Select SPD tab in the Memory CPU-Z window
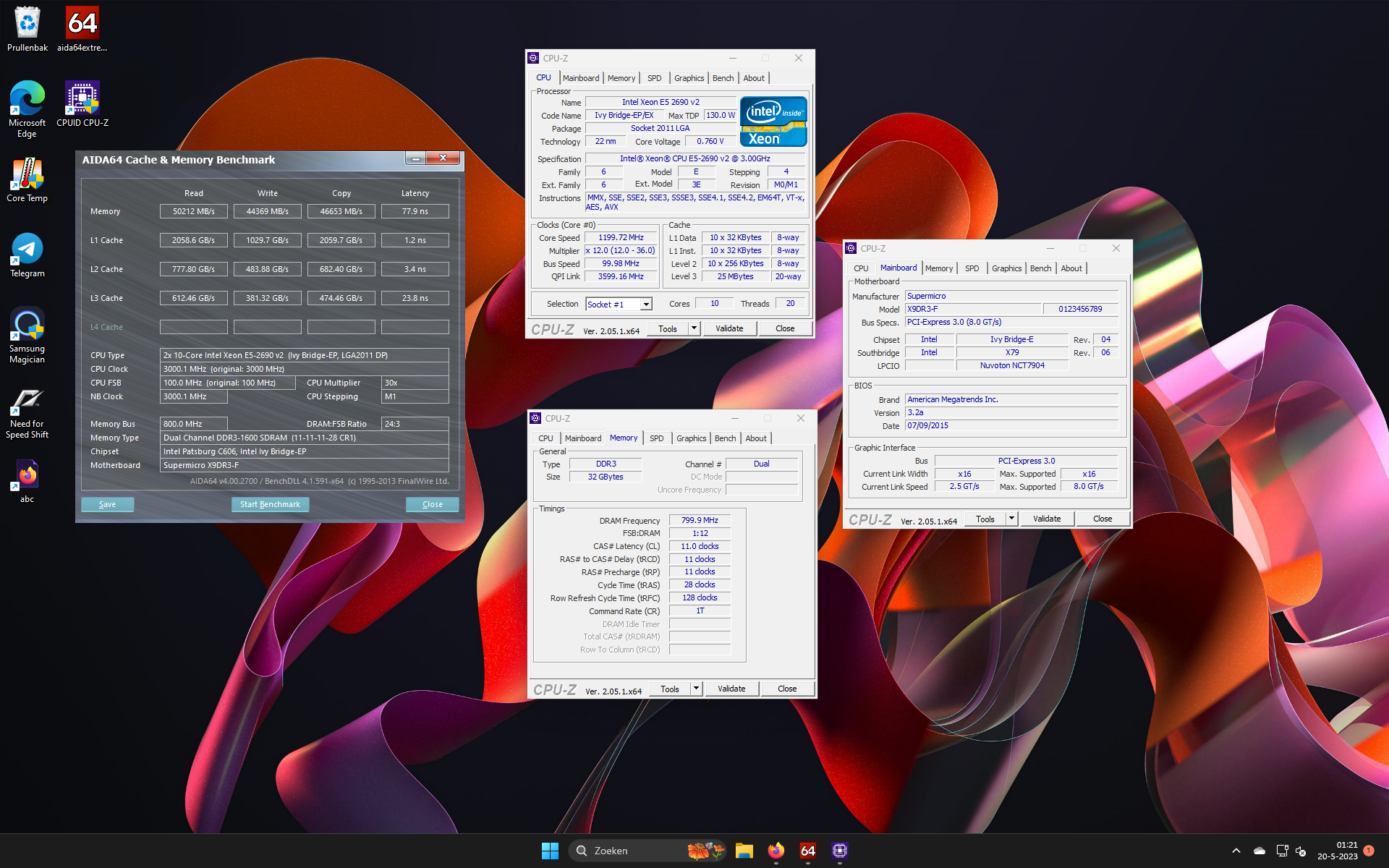Viewport: 1389px width, 868px height. [657, 438]
